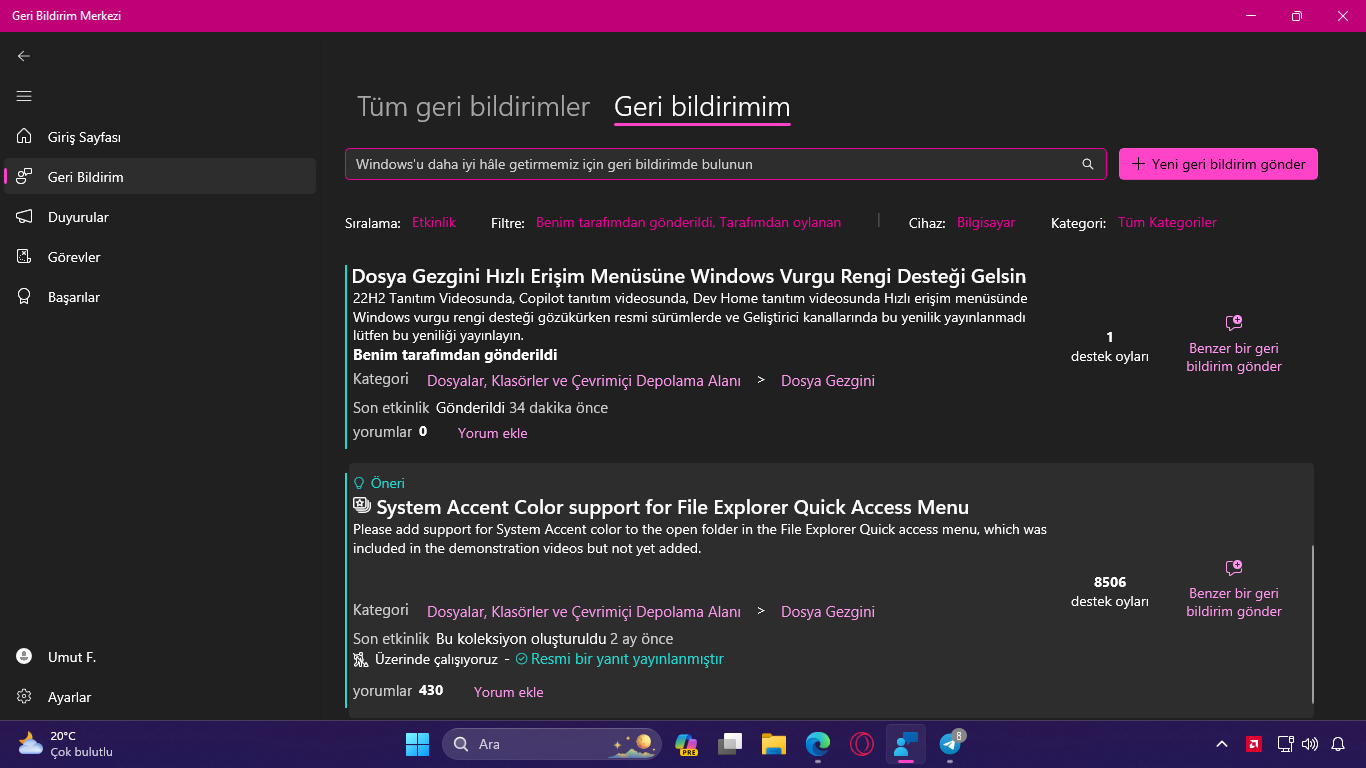
Task: Click Dosya Gezgini link in second feedback
Action: click(828, 612)
